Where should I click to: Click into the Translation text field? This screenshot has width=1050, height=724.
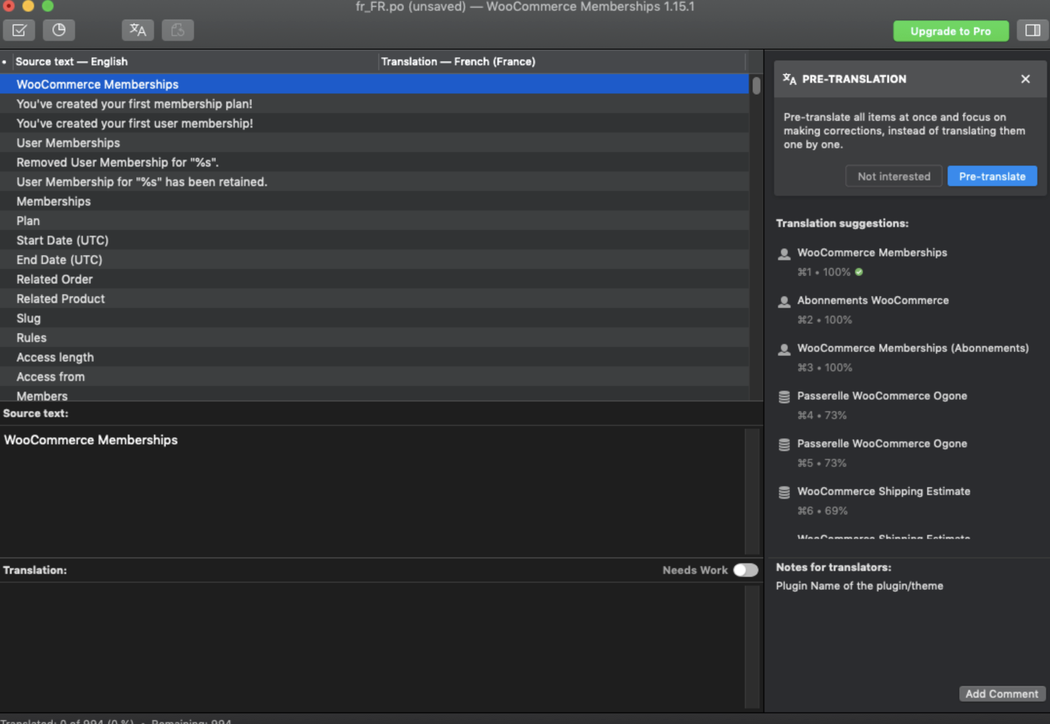coord(372,646)
